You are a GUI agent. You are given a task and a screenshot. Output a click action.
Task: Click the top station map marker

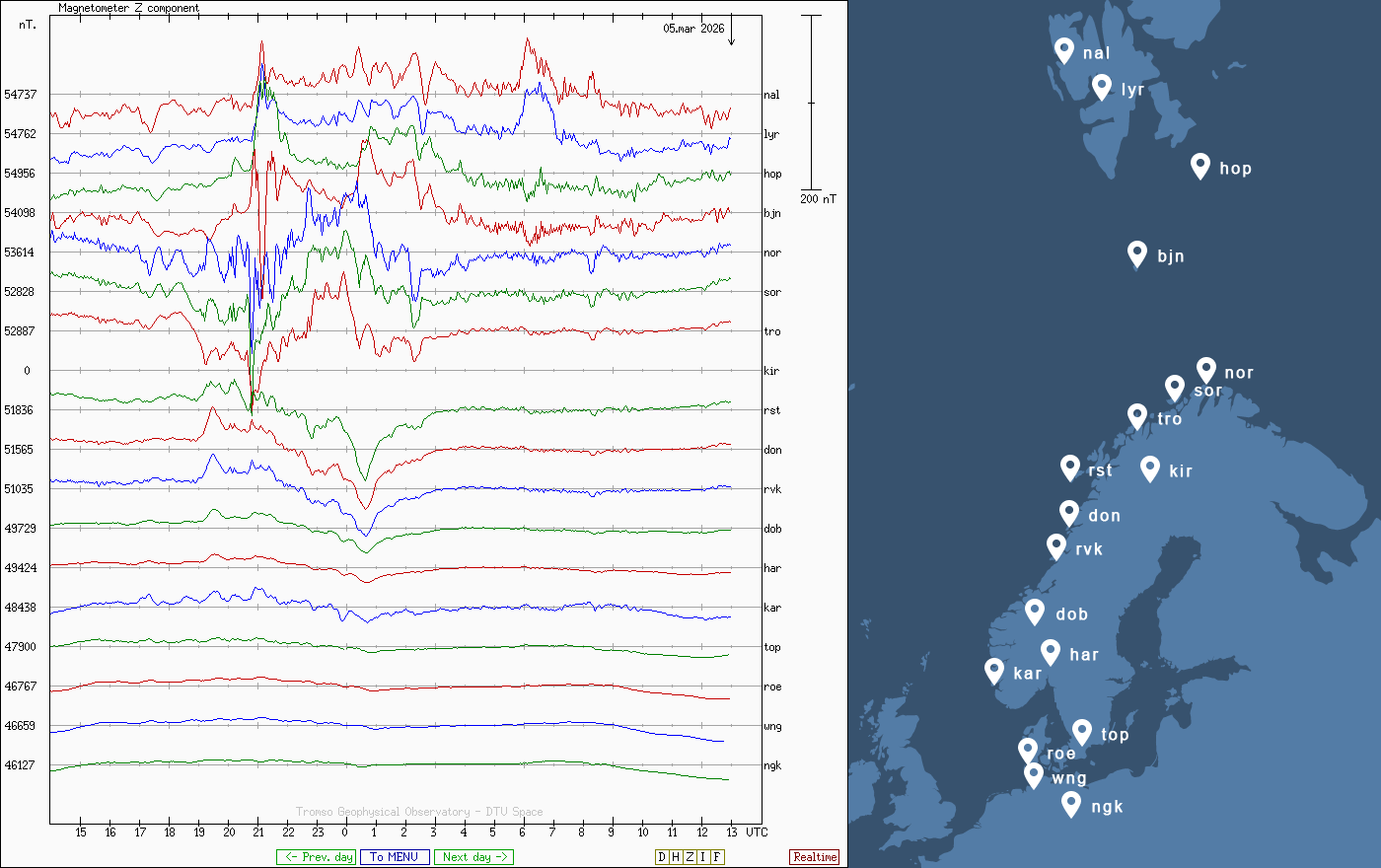coord(1082,732)
